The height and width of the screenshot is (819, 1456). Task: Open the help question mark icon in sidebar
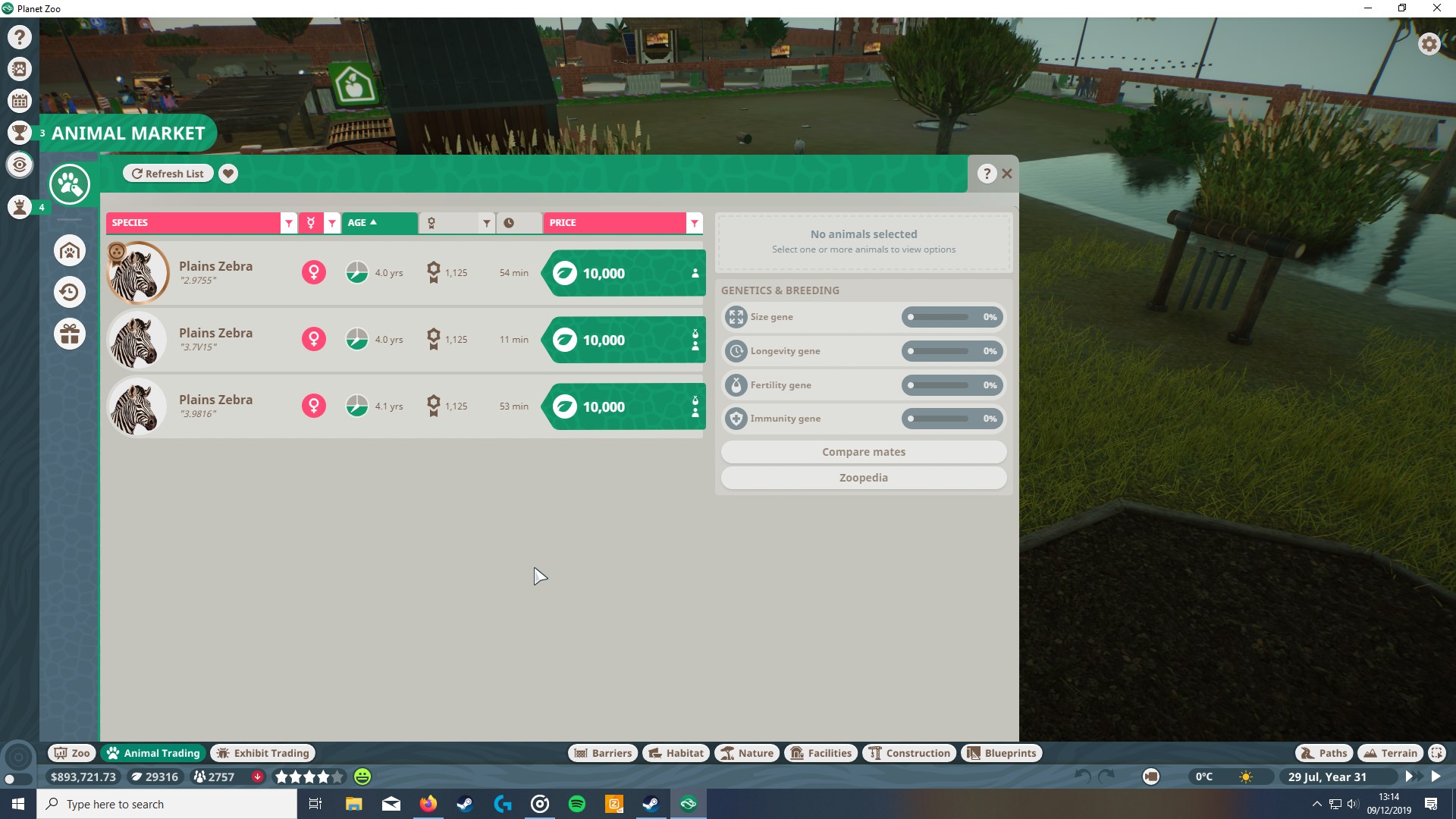click(20, 36)
